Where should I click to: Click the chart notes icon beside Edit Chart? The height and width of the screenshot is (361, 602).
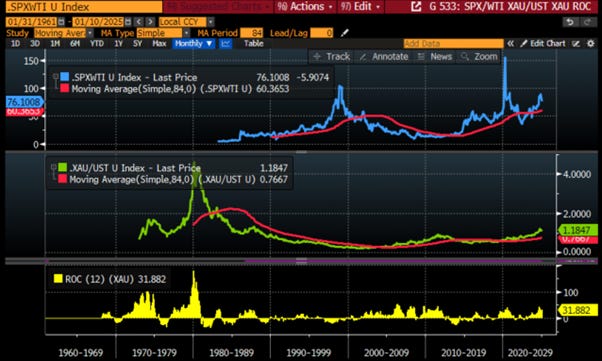click(576, 43)
